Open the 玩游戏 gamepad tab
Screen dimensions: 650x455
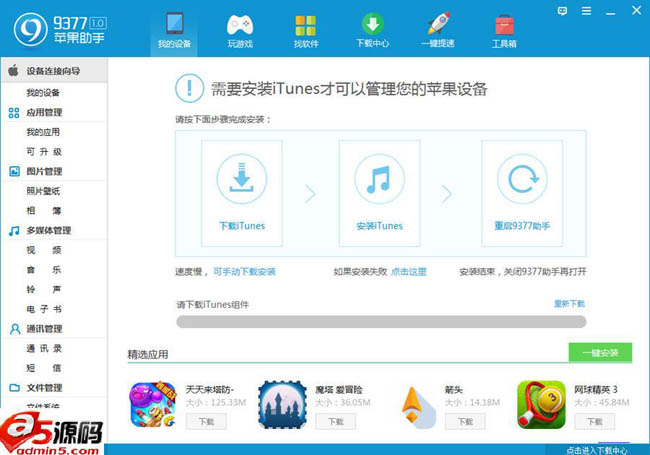tap(240, 30)
